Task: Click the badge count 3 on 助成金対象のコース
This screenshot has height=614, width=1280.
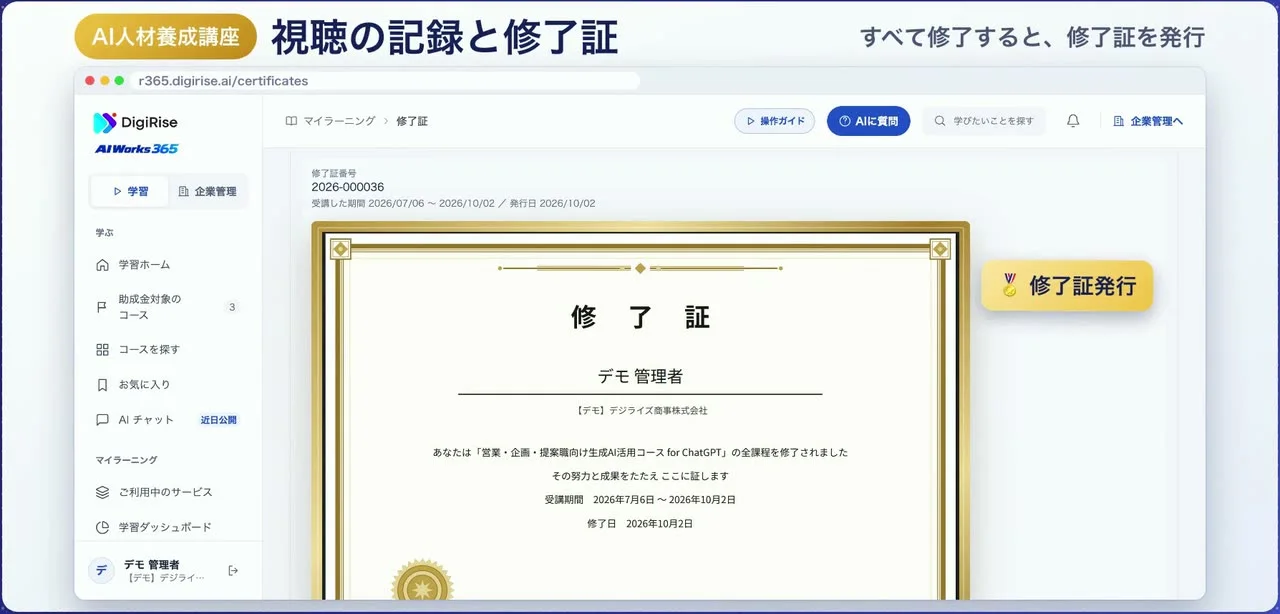Action: (x=232, y=307)
